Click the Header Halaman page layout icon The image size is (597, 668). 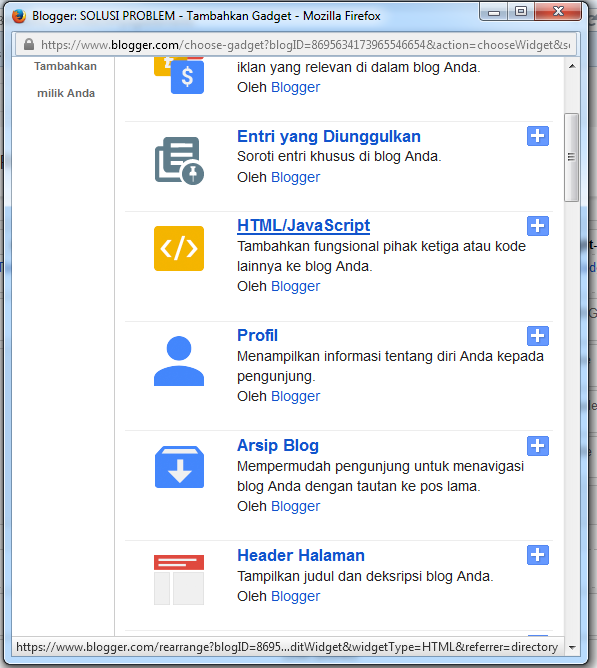pyautogui.click(x=179, y=580)
